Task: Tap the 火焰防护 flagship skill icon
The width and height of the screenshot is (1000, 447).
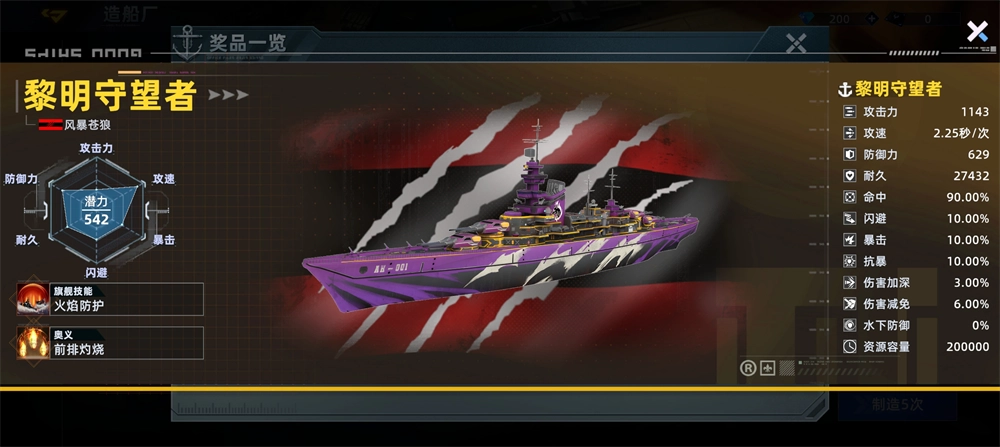Action: (33, 299)
